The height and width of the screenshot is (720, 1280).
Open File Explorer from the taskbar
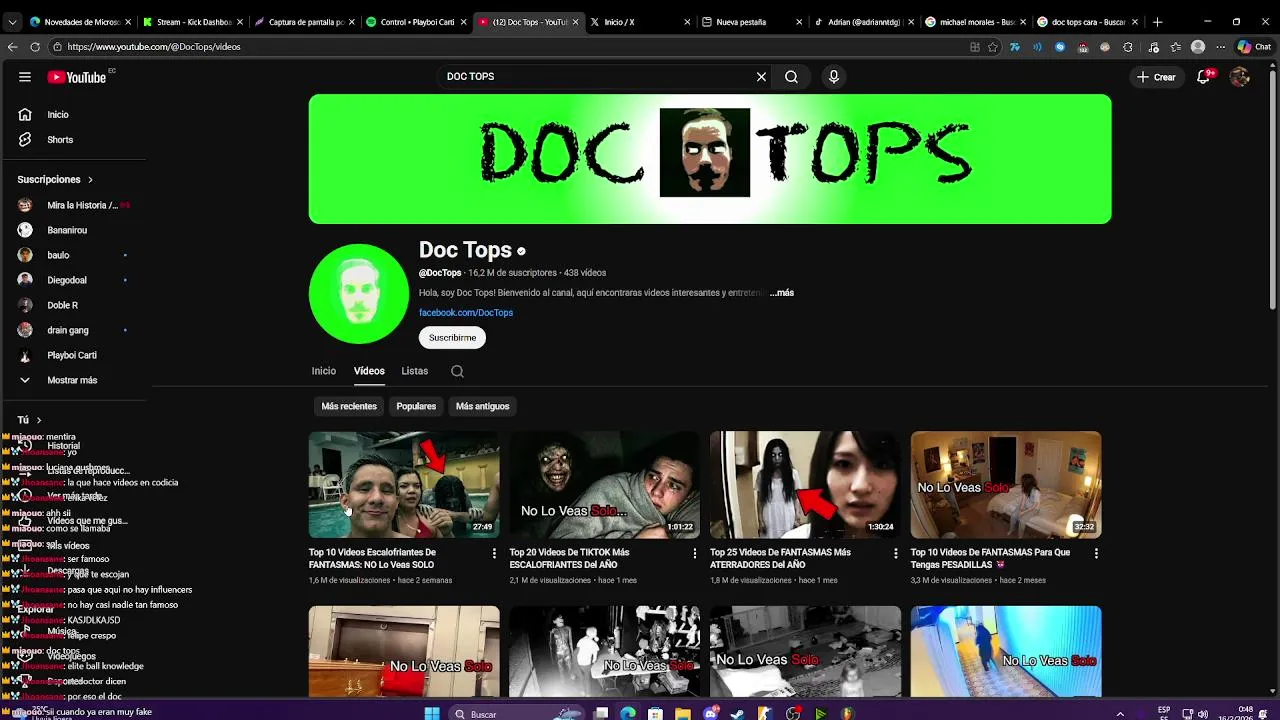(x=682, y=714)
